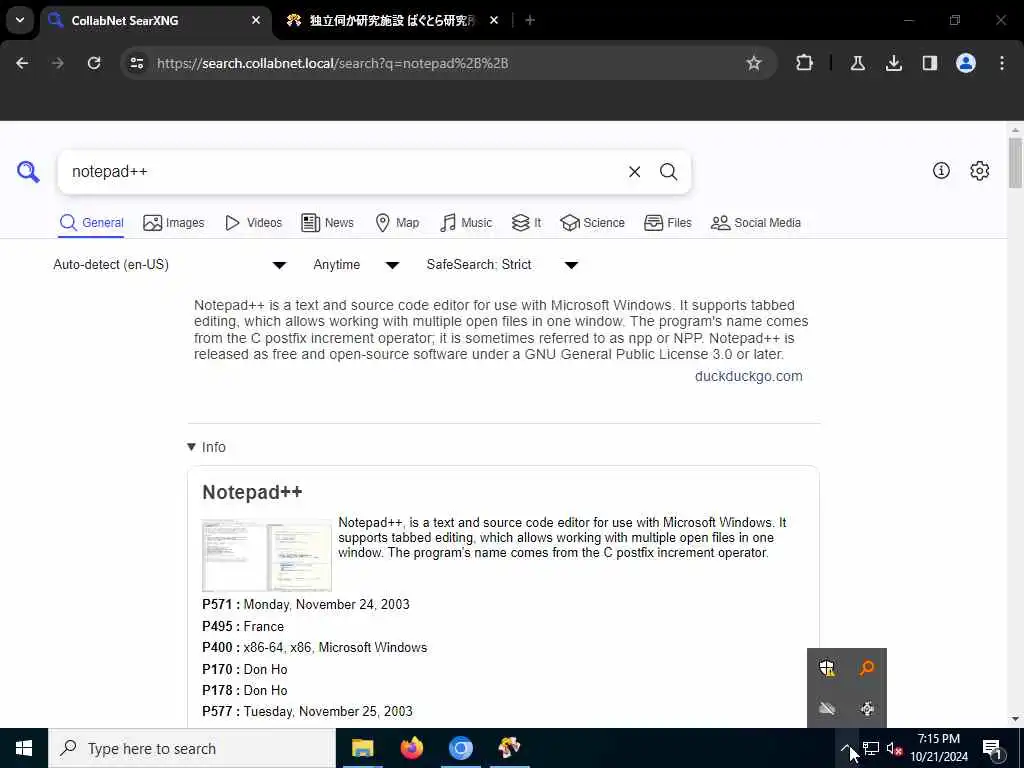This screenshot has width=1024, height=768.
Task: Toggle the browser side panel
Action: 929,63
